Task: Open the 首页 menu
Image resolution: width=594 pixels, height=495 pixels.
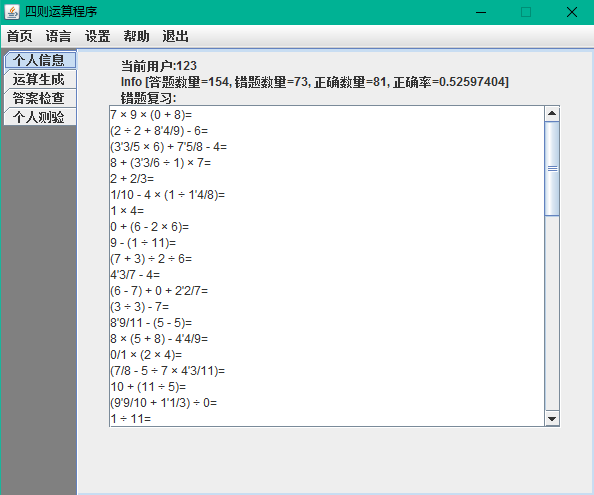Action: click(19, 36)
